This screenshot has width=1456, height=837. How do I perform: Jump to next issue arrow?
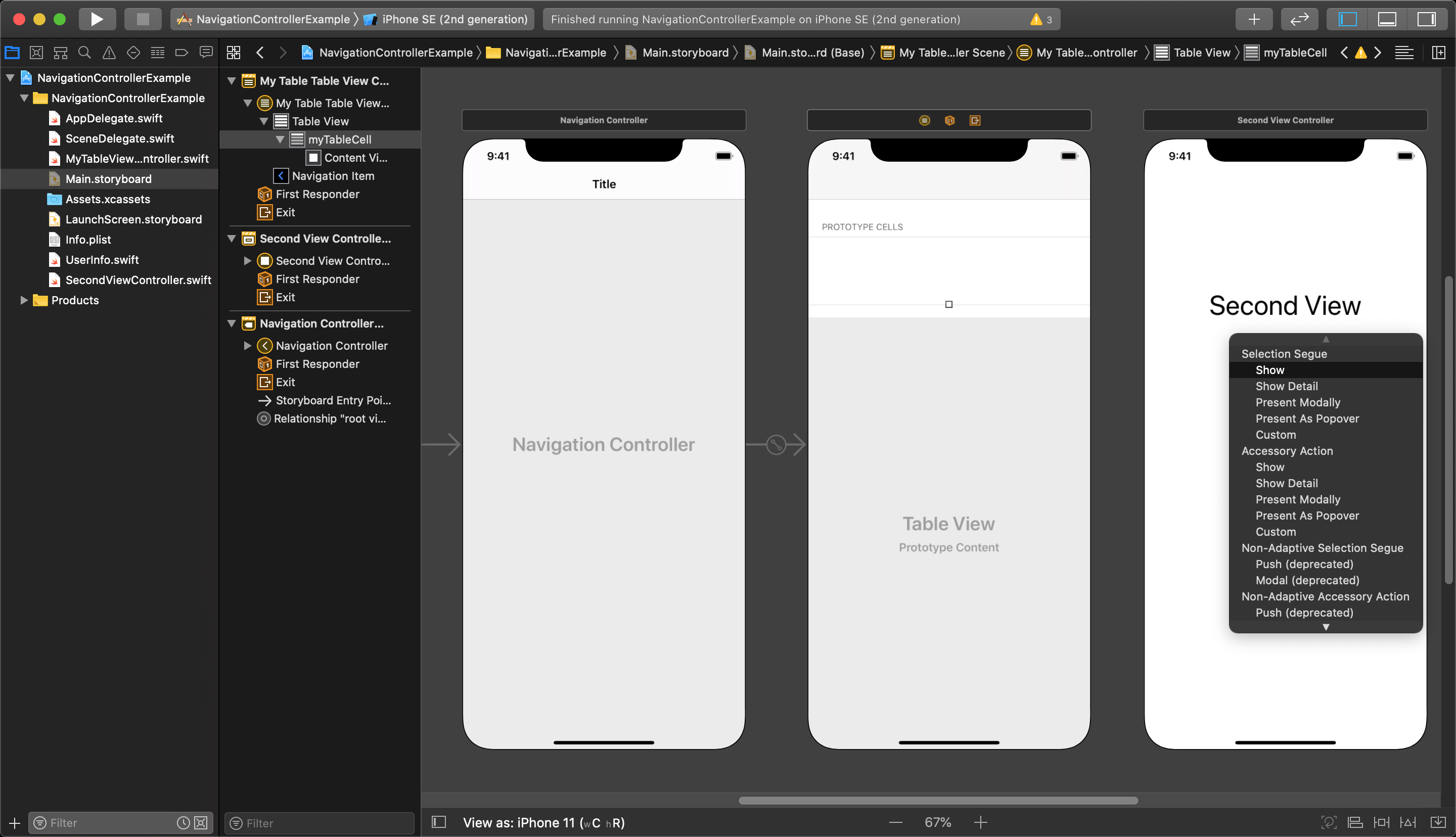pyautogui.click(x=1378, y=53)
